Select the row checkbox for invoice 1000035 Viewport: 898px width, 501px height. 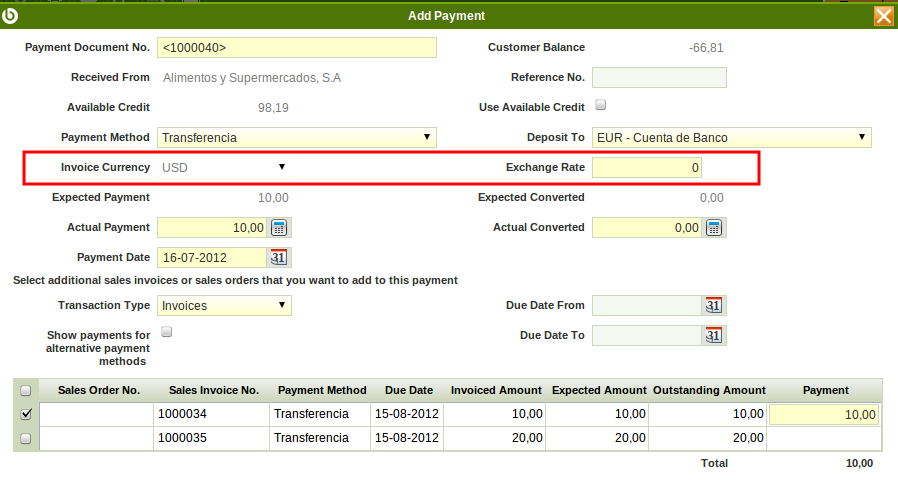[x=26, y=438]
